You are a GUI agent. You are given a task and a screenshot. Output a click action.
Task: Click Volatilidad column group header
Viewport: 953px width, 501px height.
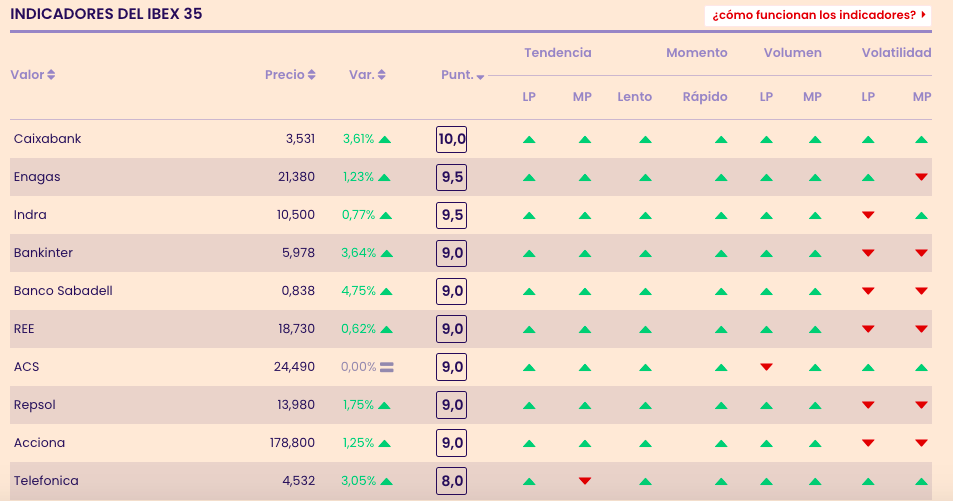click(x=896, y=53)
